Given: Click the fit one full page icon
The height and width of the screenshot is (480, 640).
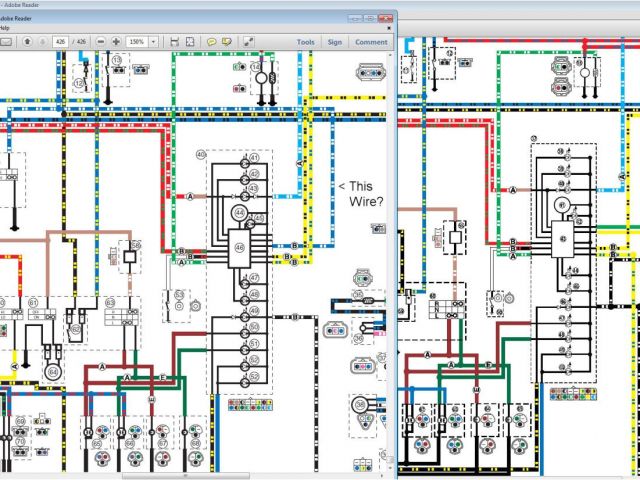Looking at the screenshot, I should [190, 42].
